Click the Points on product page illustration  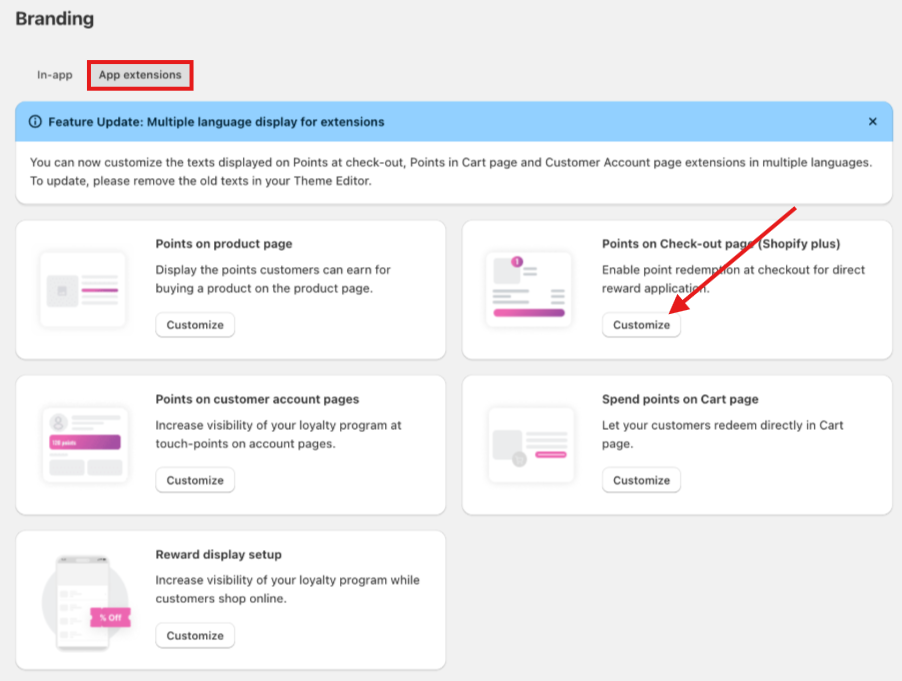(83, 289)
